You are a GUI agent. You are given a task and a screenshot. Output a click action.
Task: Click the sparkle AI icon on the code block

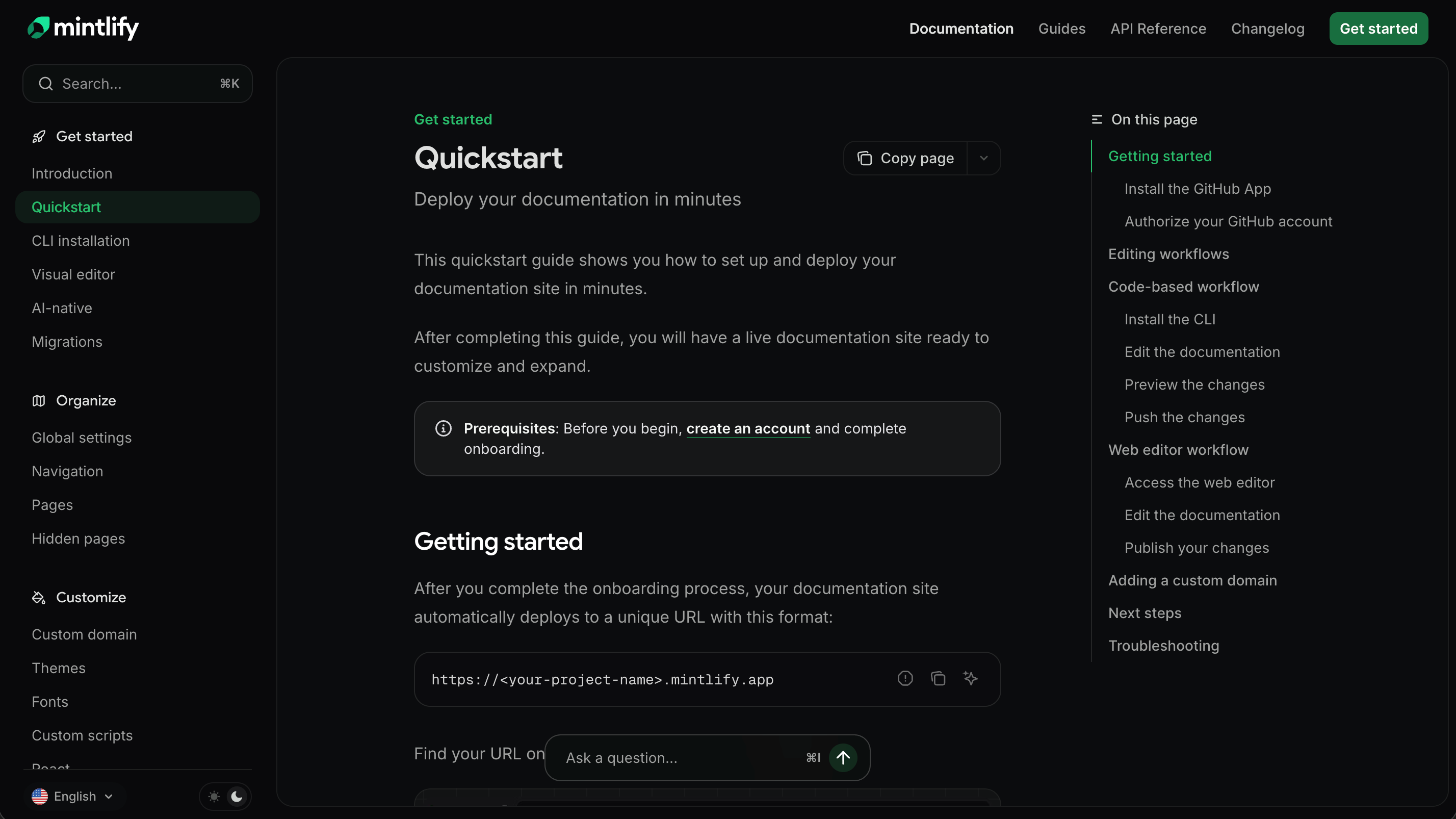(x=971, y=678)
